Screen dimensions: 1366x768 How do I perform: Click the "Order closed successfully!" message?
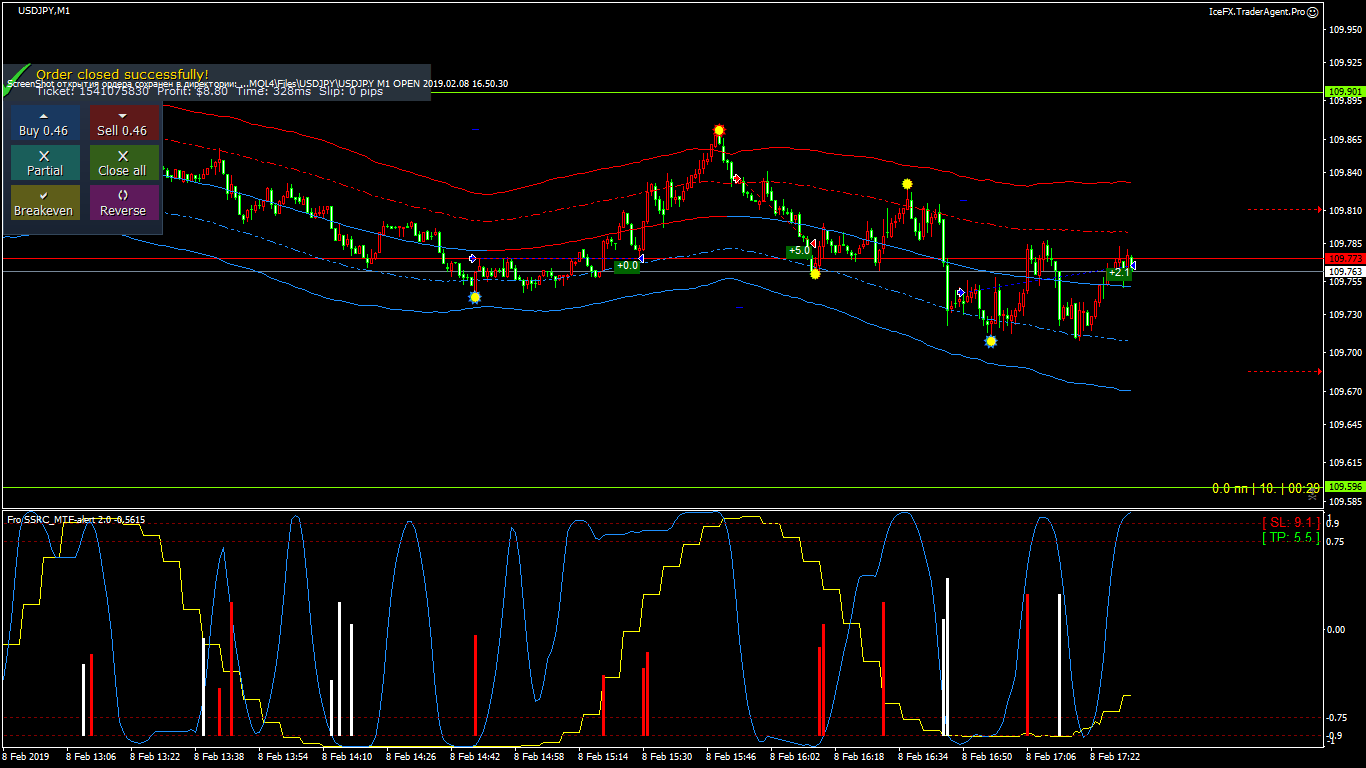click(x=122, y=74)
